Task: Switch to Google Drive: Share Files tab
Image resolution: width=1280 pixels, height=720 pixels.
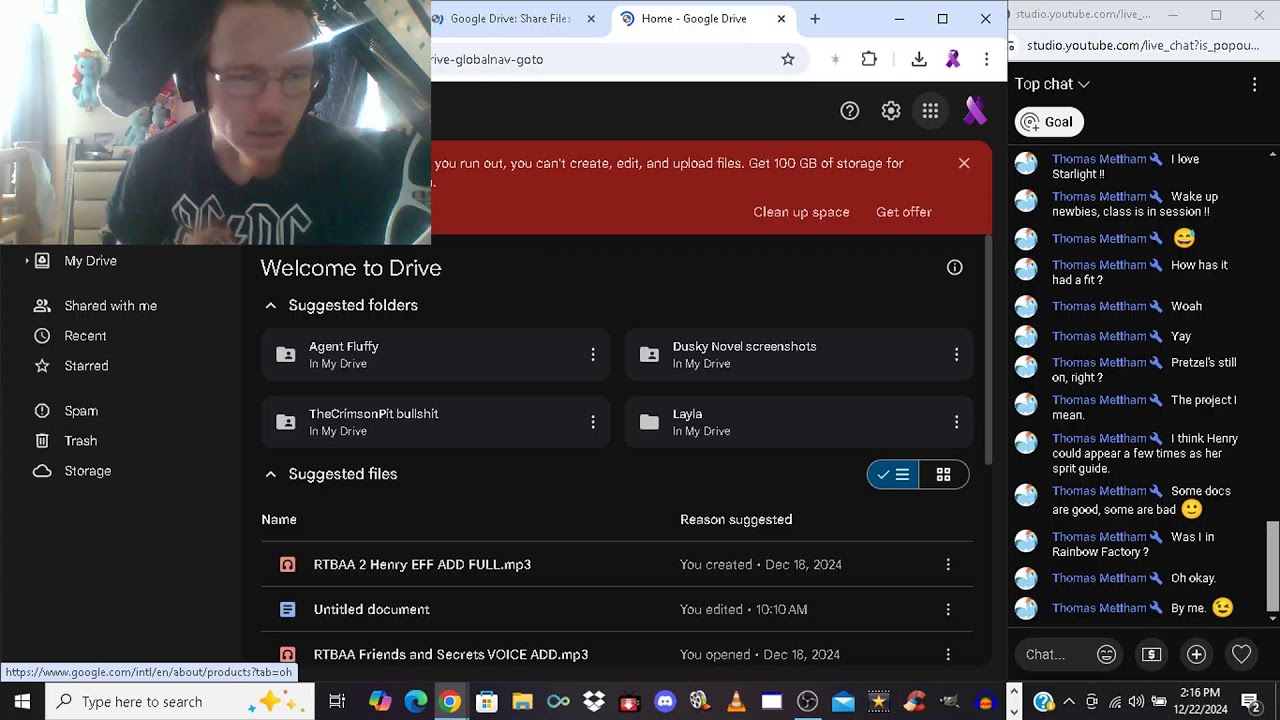Action: (x=510, y=19)
